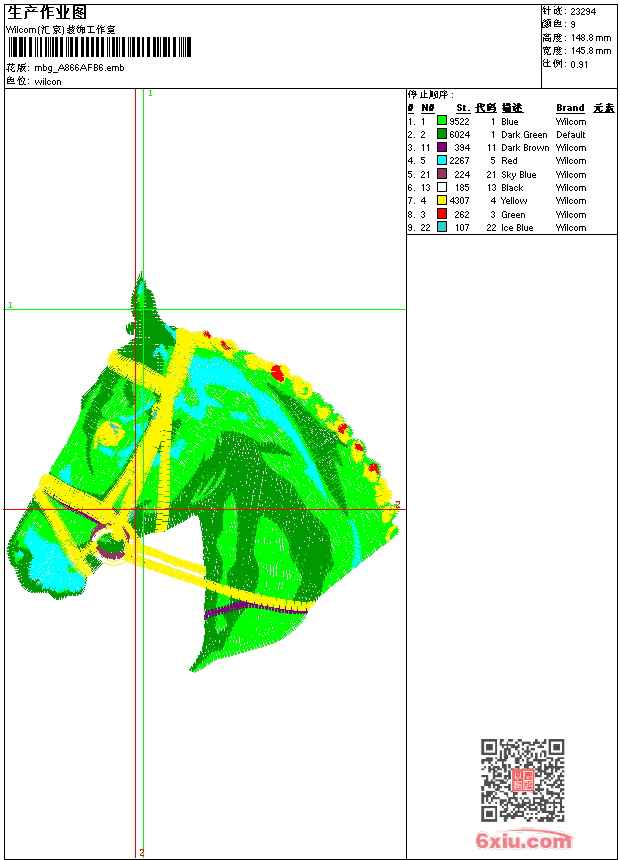Viewport: 620px width, 860px height.
Task: Click the 生产作业图 title heading
Action: click(47, 12)
